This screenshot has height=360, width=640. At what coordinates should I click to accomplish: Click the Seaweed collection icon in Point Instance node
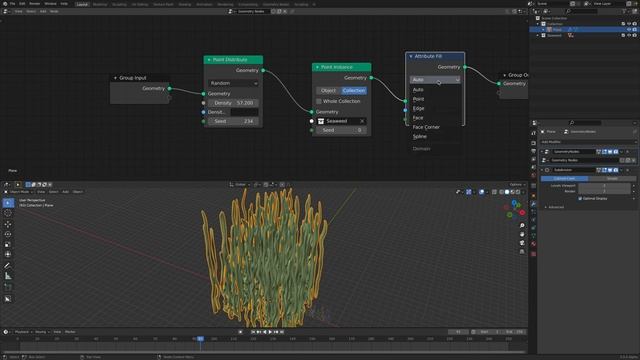click(x=321, y=121)
